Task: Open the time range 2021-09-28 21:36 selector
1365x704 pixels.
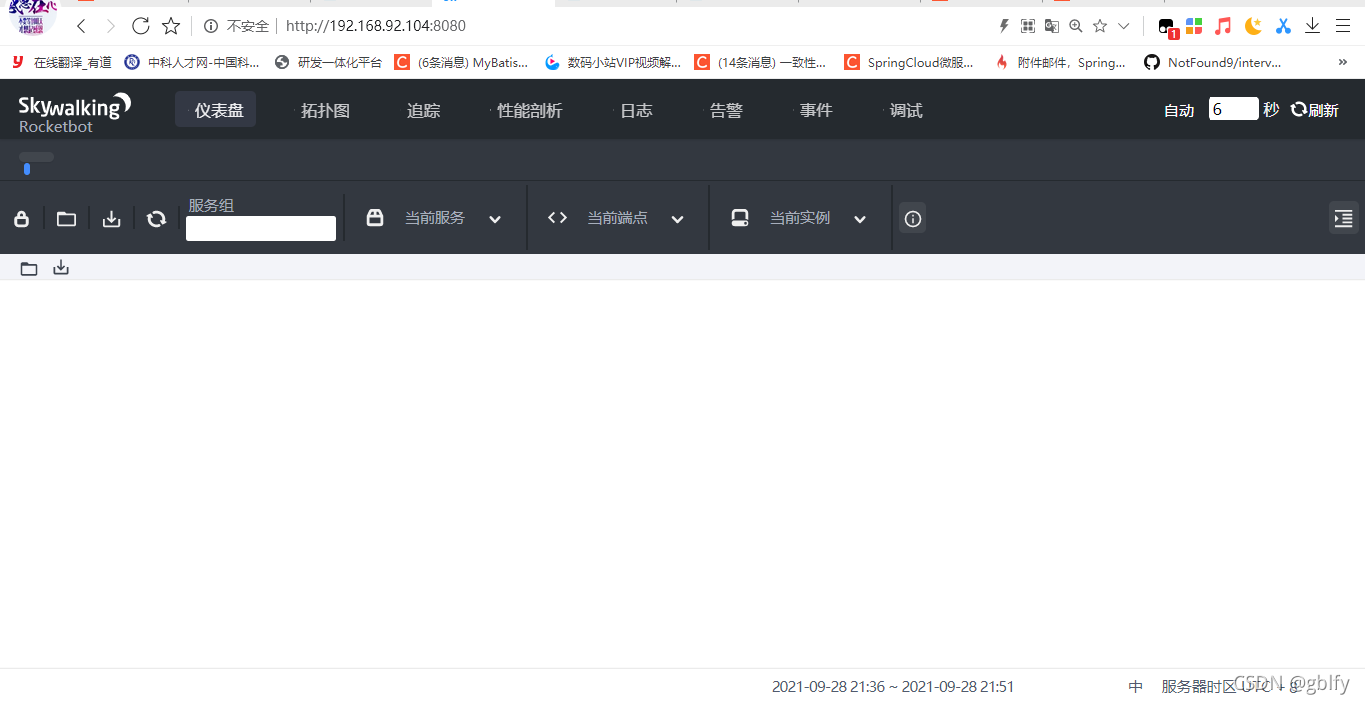Action: tap(893, 687)
